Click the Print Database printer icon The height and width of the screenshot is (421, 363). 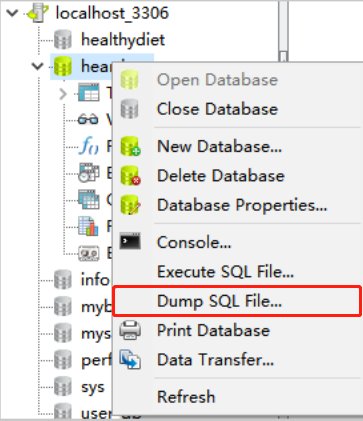tap(130, 330)
